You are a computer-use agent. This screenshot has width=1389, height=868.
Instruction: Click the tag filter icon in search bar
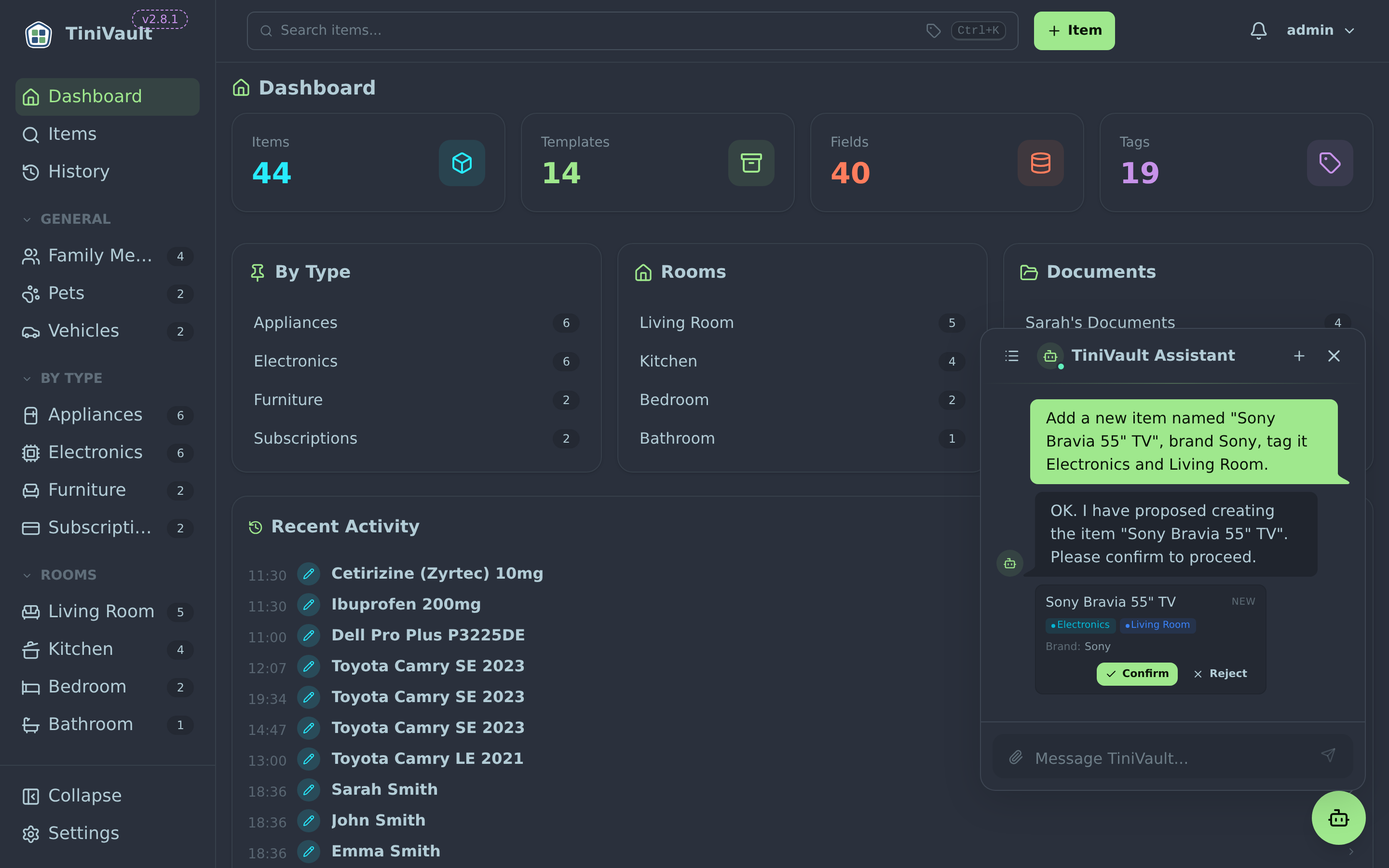tap(933, 30)
